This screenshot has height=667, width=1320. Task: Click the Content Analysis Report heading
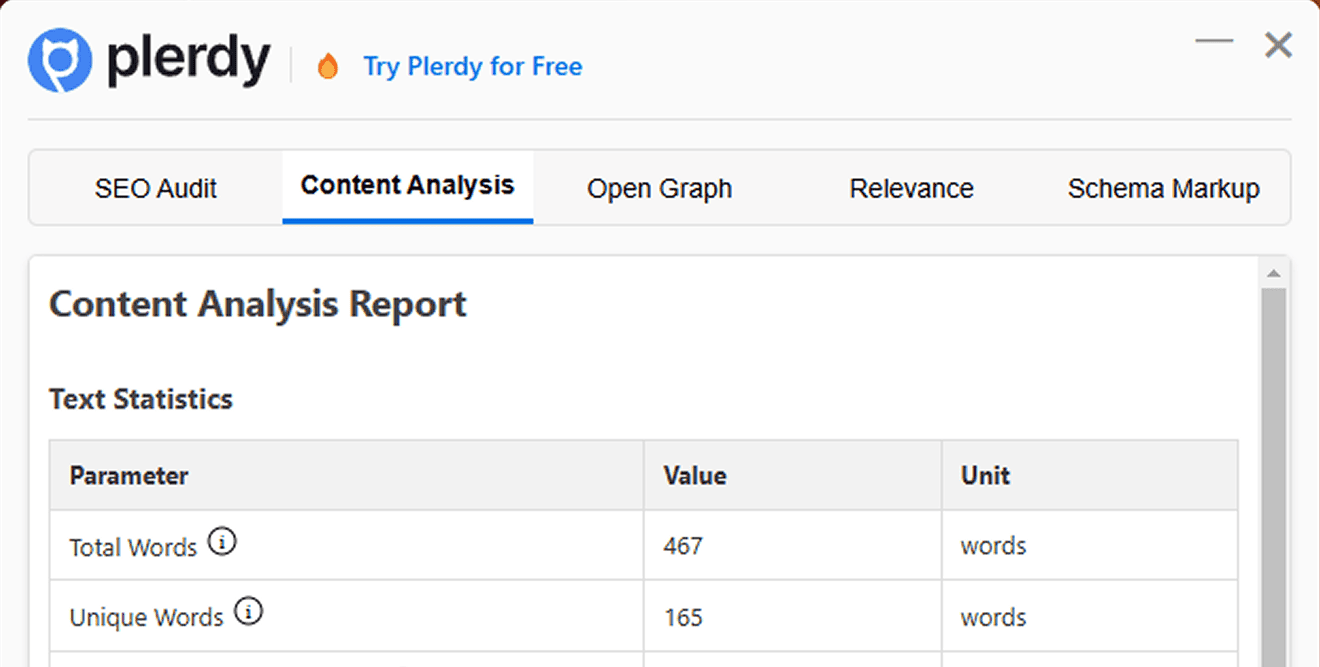[x=257, y=304]
